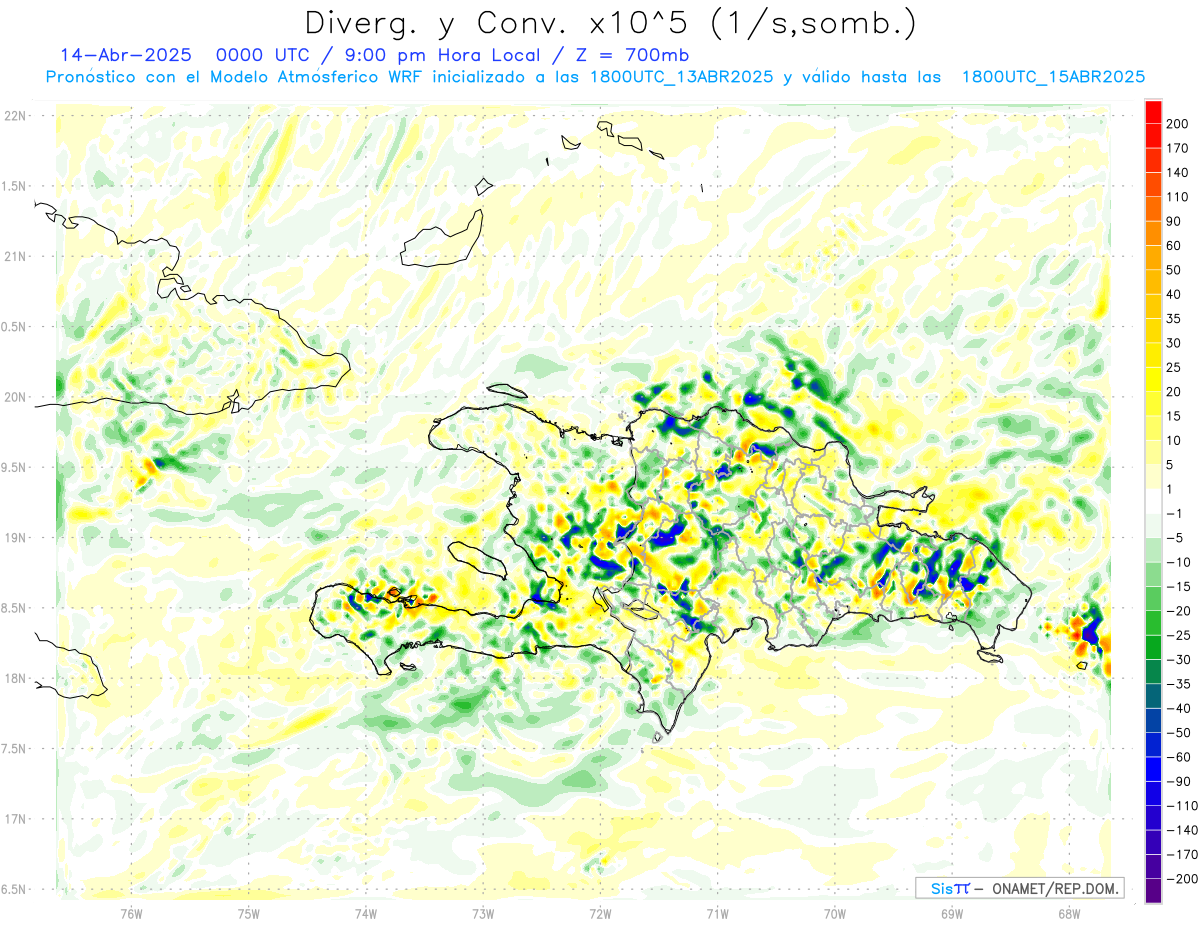Click the colorbar value "-15"

click(x=1178, y=587)
